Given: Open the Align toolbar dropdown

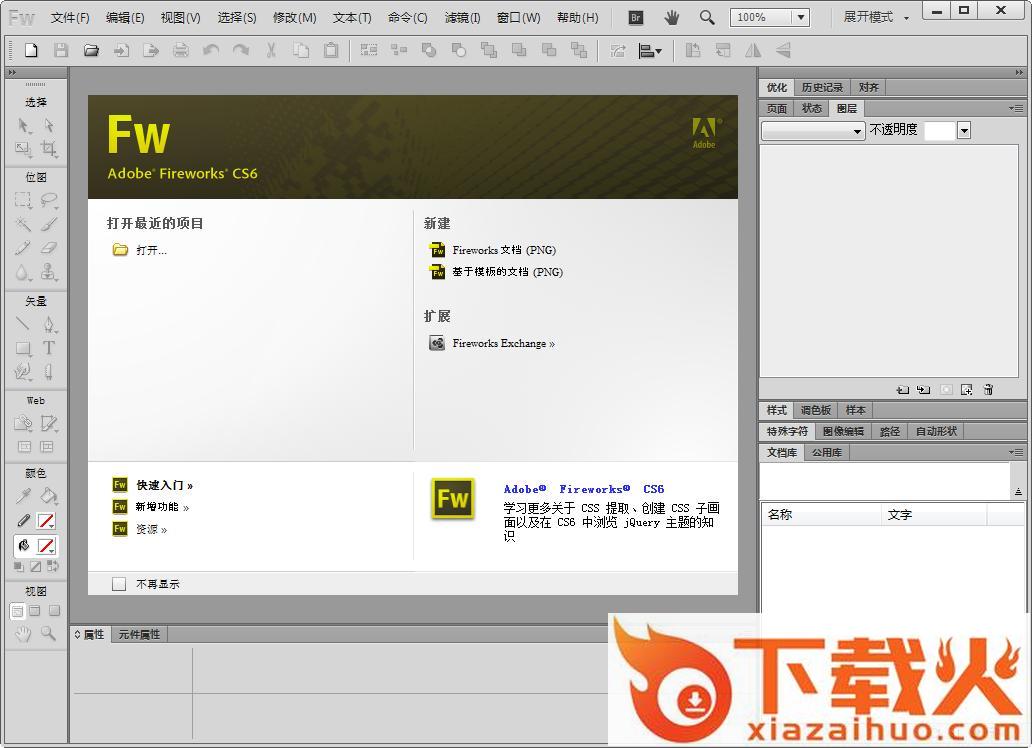Looking at the screenshot, I should coord(650,51).
